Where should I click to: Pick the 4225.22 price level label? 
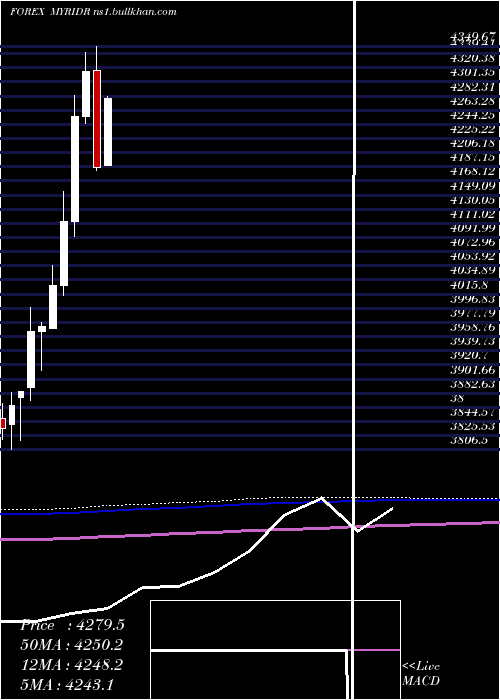click(x=473, y=129)
